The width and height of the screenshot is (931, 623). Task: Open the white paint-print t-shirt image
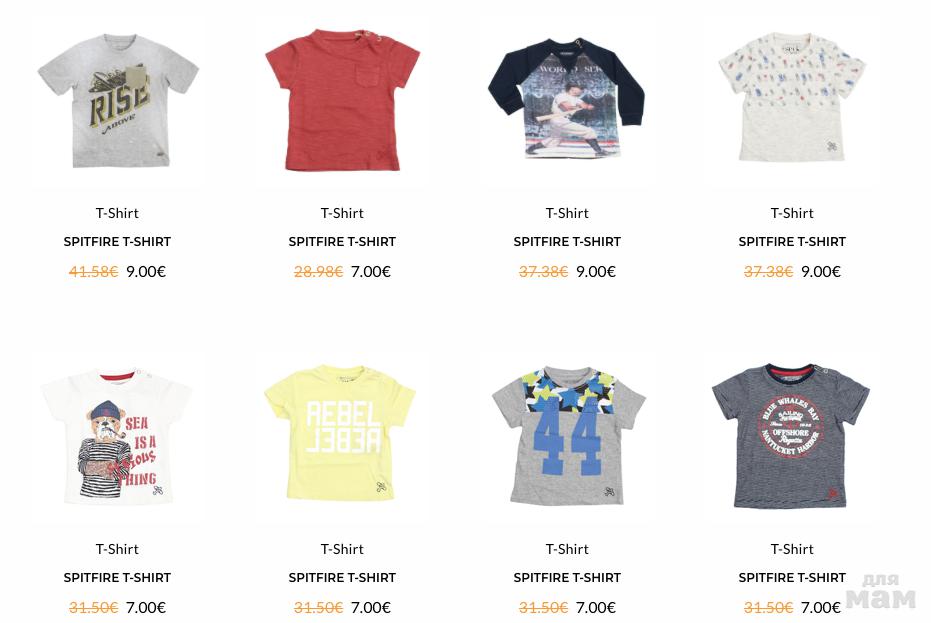coord(791,97)
